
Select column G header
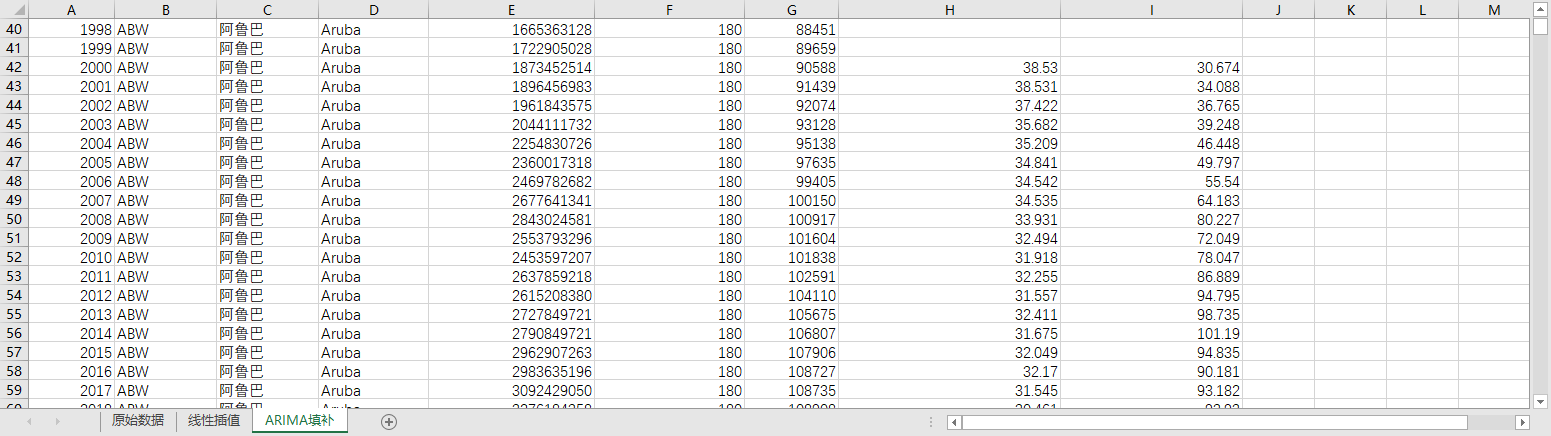[x=791, y=10]
